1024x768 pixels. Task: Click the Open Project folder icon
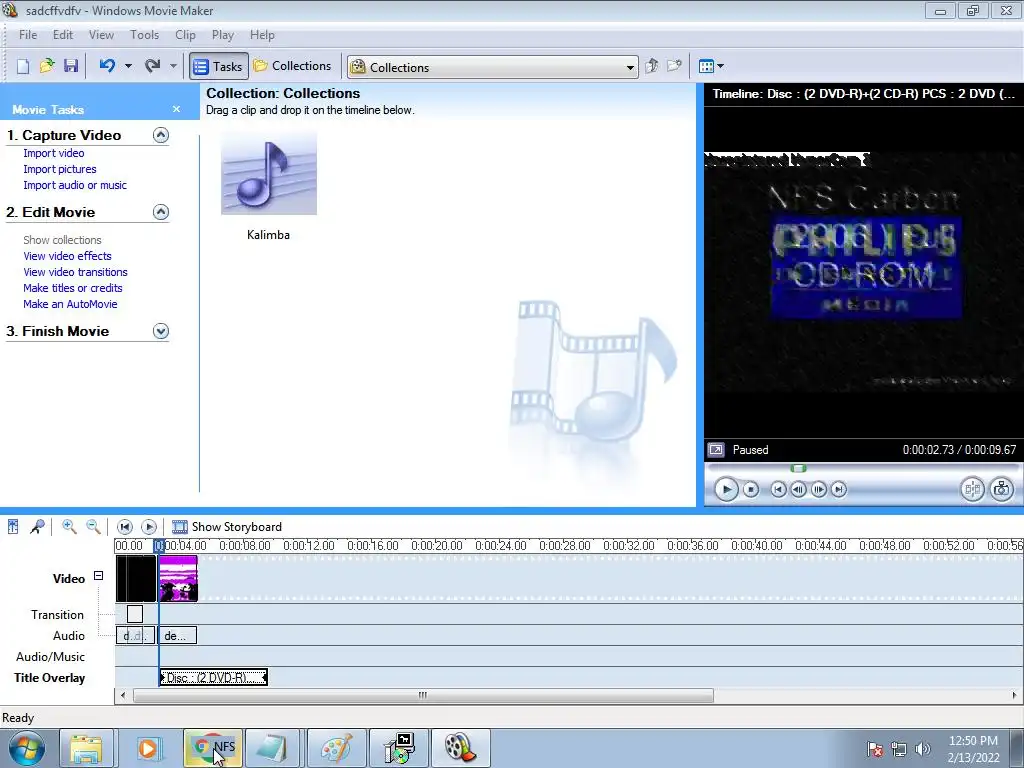[47, 66]
